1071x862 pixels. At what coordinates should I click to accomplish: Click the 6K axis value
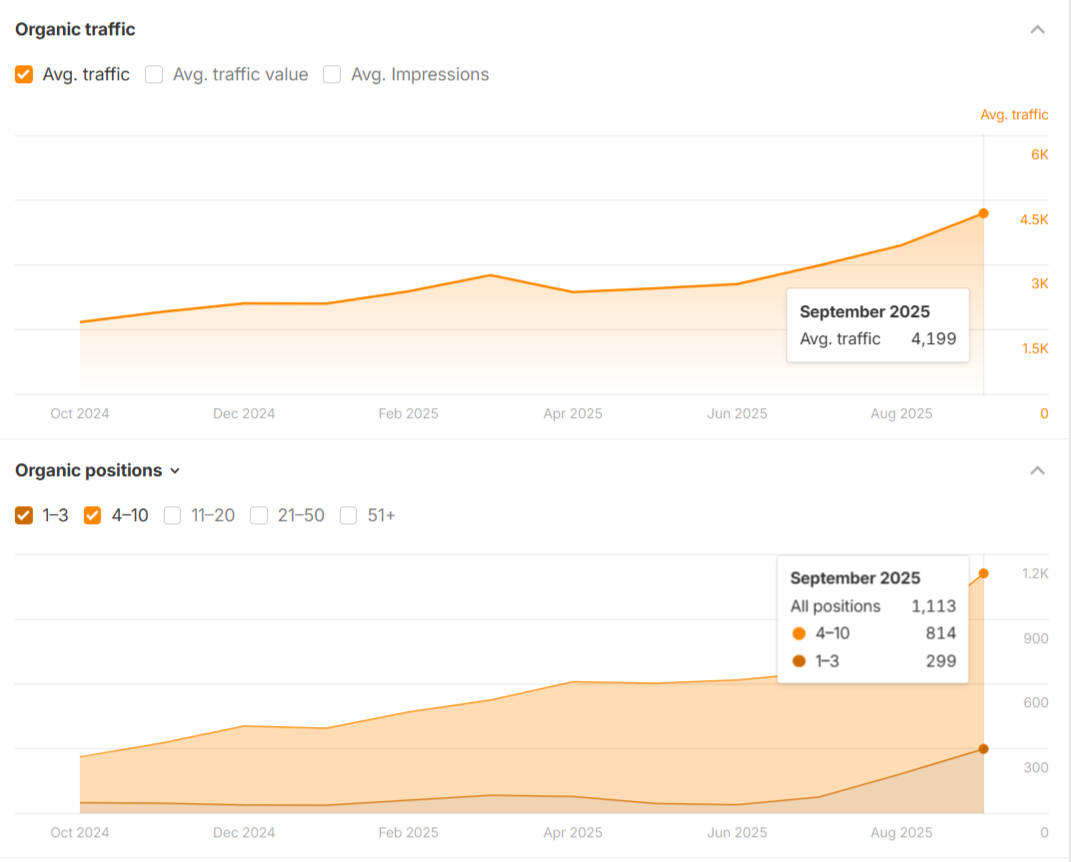coord(1040,155)
